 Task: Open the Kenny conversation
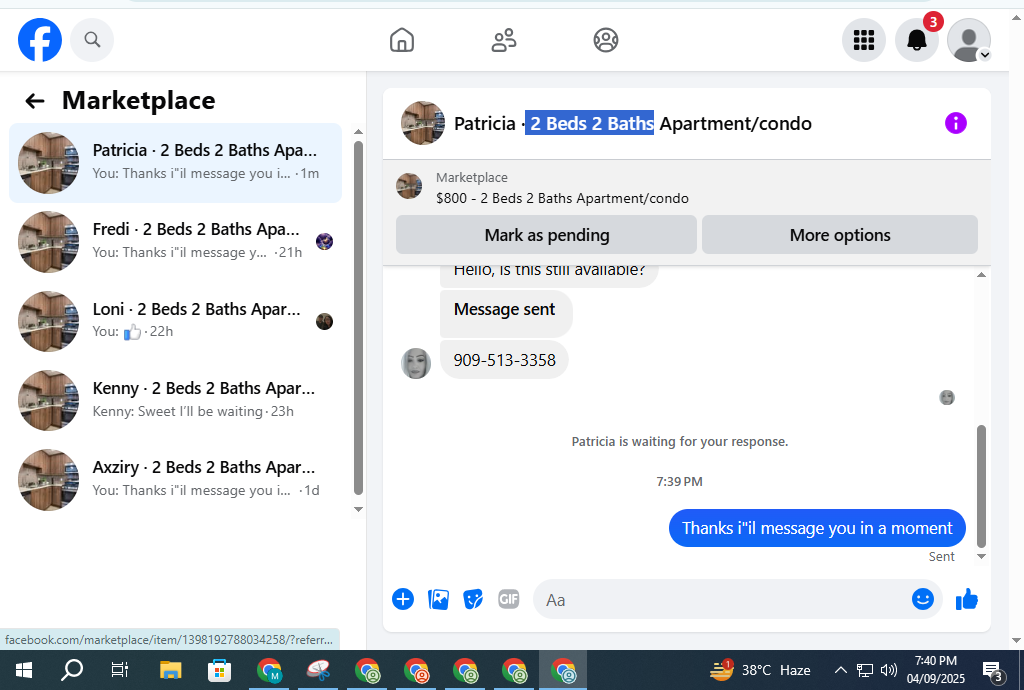click(x=175, y=400)
